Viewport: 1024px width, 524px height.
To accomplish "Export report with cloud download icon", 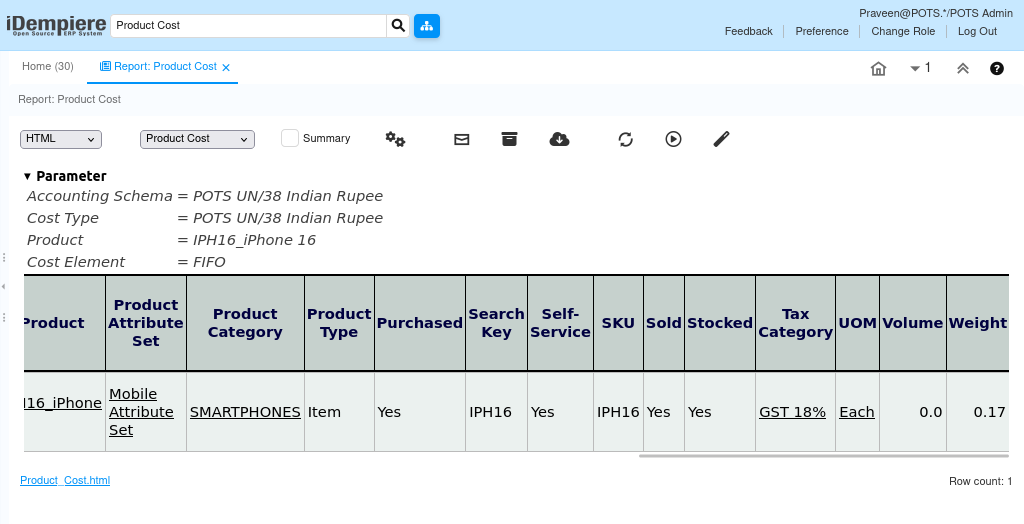I will (x=560, y=139).
